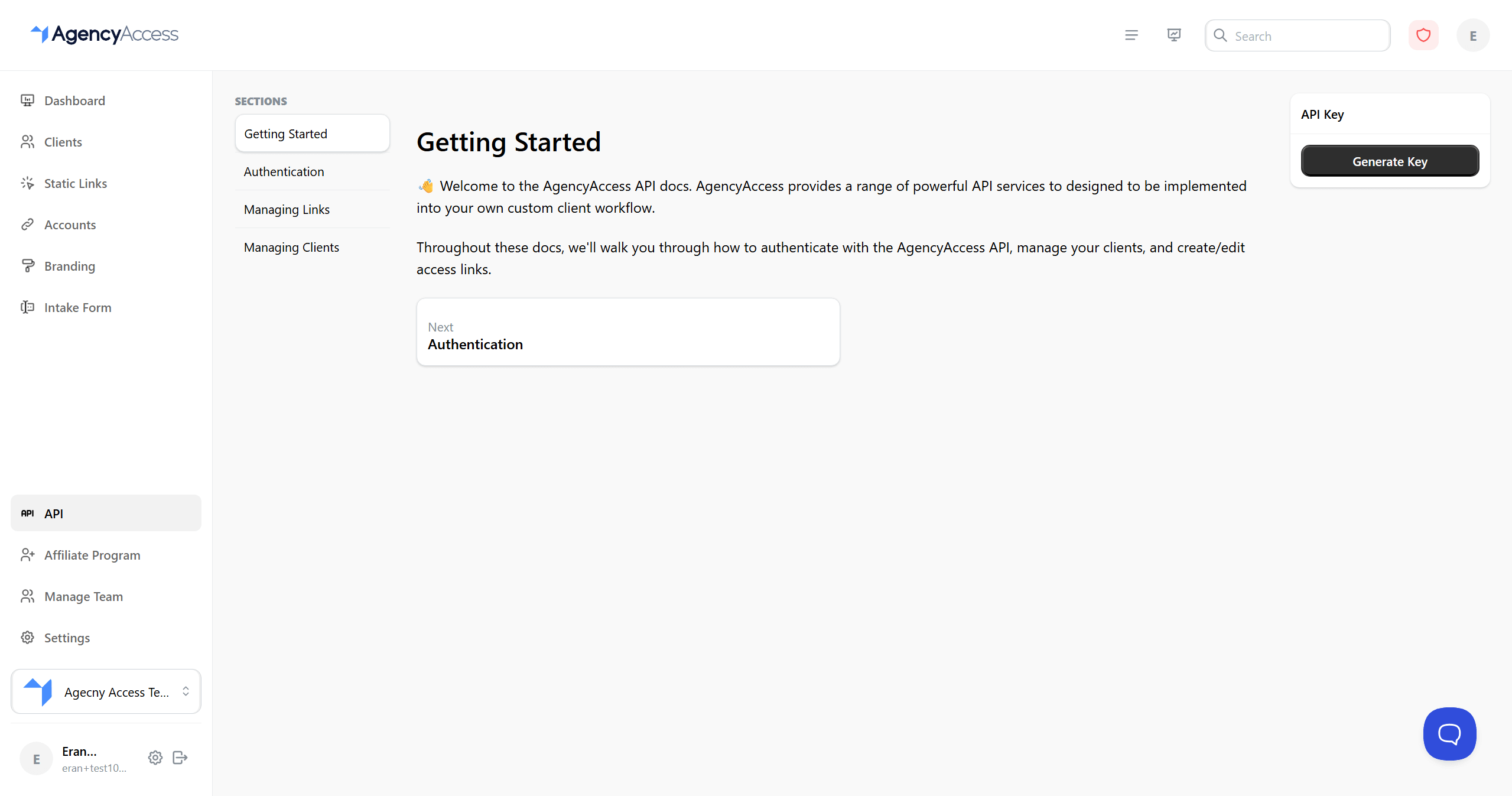
Task: Click inside the Search field
Action: (1297, 35)
